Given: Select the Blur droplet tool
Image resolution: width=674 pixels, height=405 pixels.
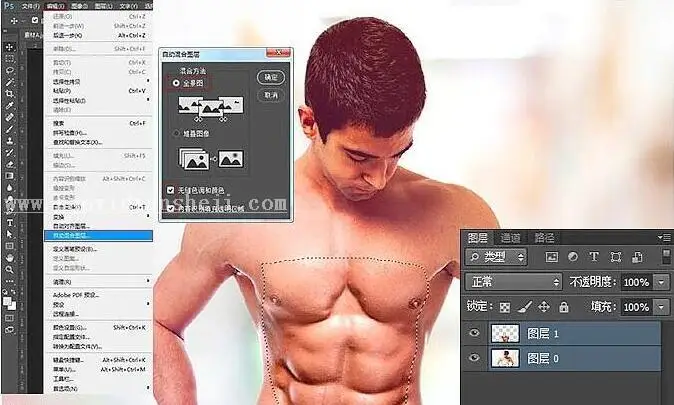Looking at the screenshot, I should tap(9, 187).
